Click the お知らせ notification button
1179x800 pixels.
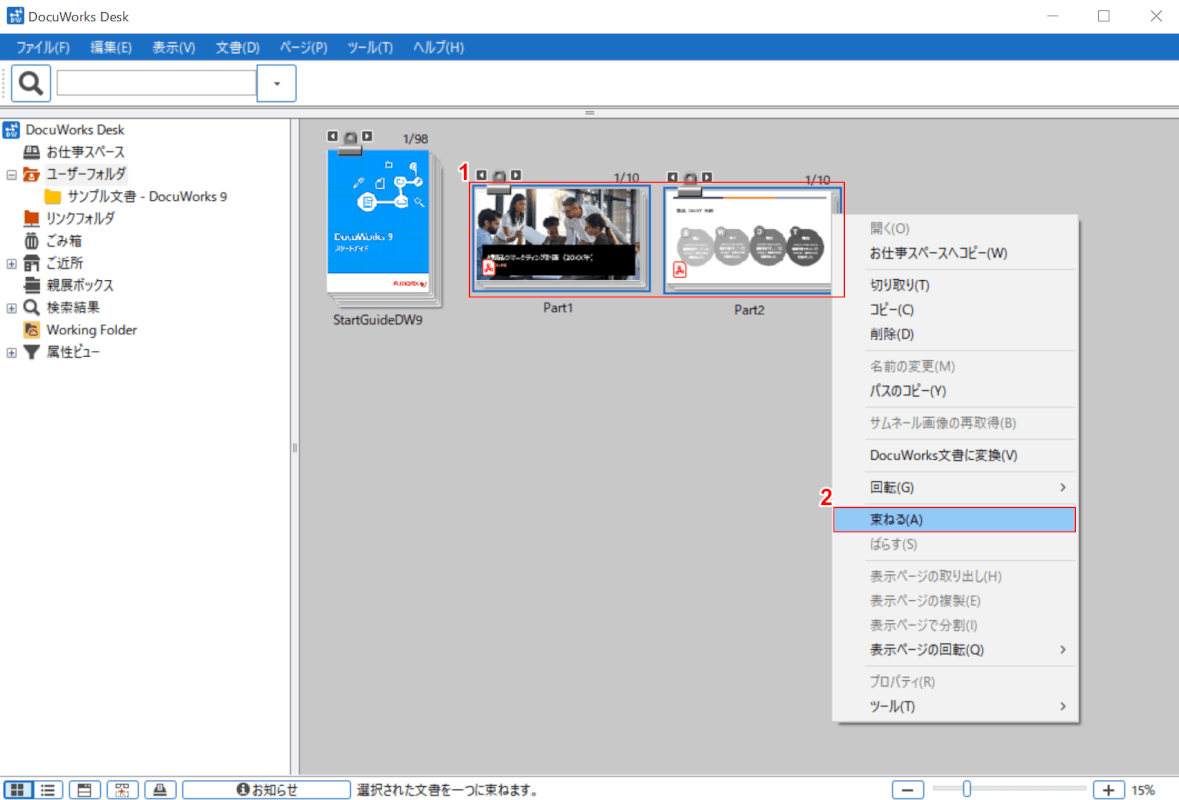[x=266, y=790]
